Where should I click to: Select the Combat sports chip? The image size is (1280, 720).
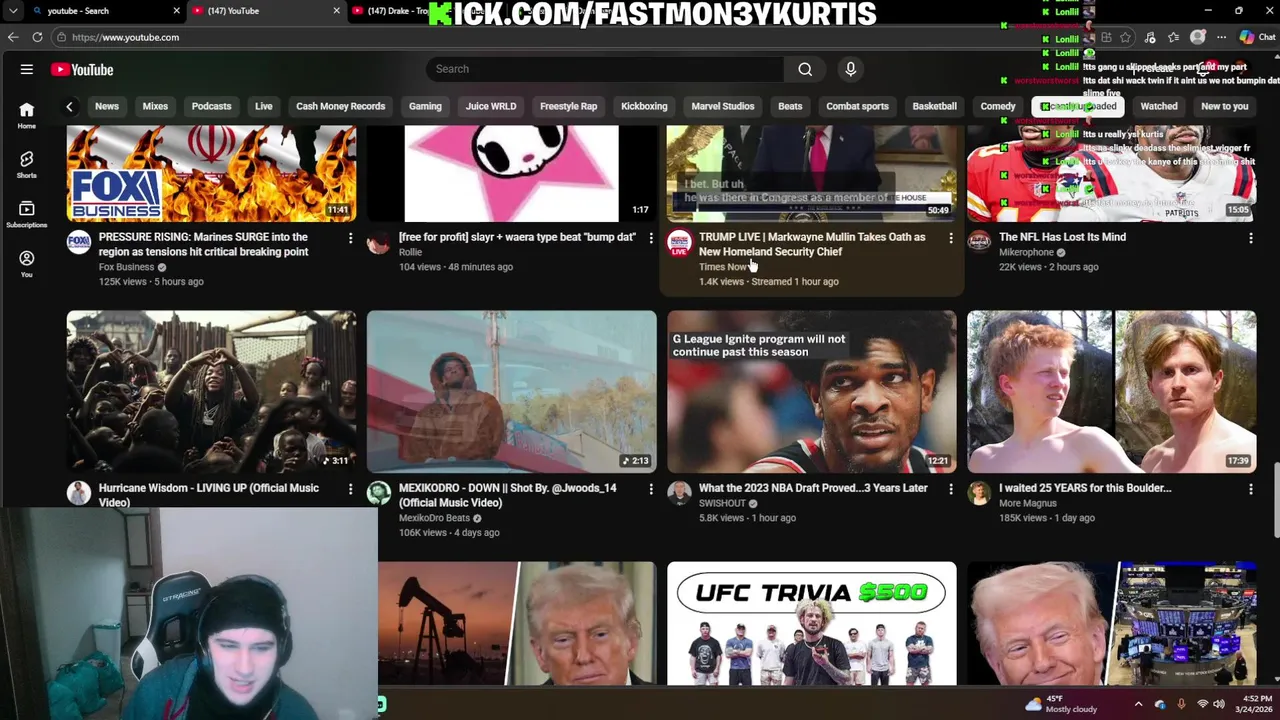857,106
